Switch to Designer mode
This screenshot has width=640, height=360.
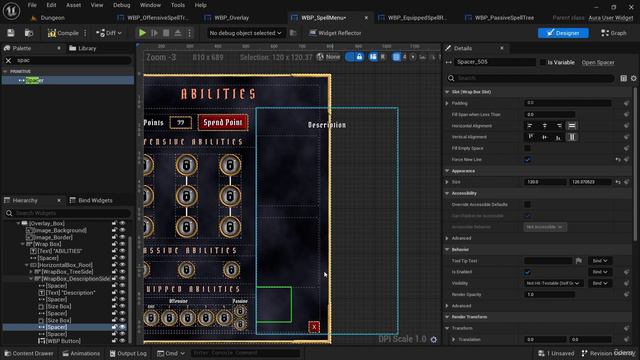pyautogui.click(x=563, y=33)
